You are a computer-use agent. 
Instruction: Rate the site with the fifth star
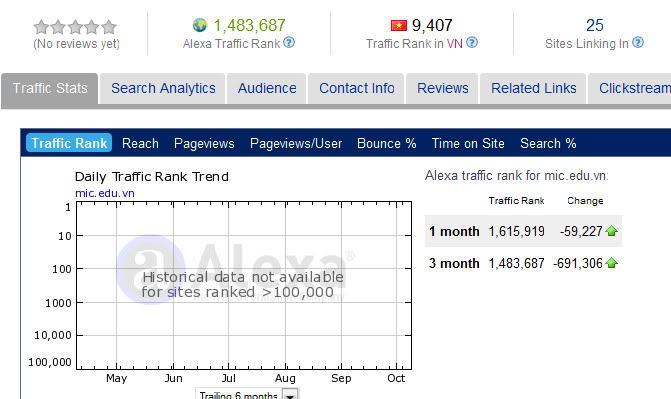(109, 27)
